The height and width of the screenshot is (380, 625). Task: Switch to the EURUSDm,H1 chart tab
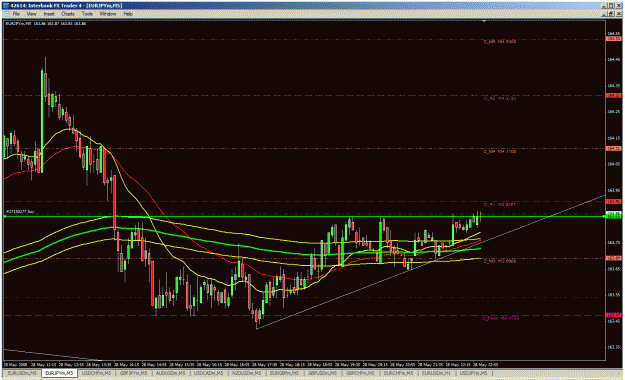pyautogui.click(x=436, y=373)
